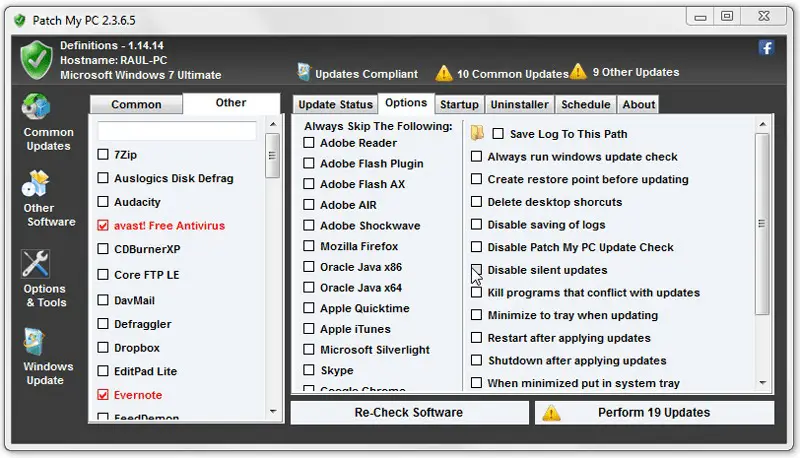800x458 pixels.
Task: Click folder icon for log path
Action: (477, 133)
